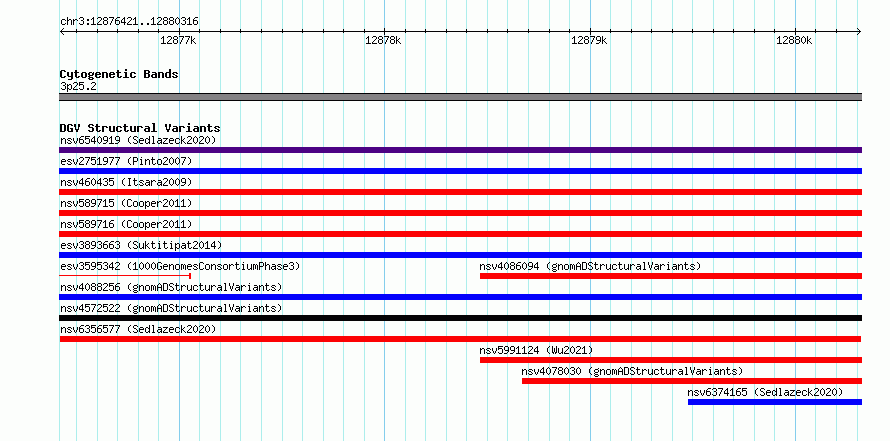Click the DGV Structural Variants track title

click(140, 128)
